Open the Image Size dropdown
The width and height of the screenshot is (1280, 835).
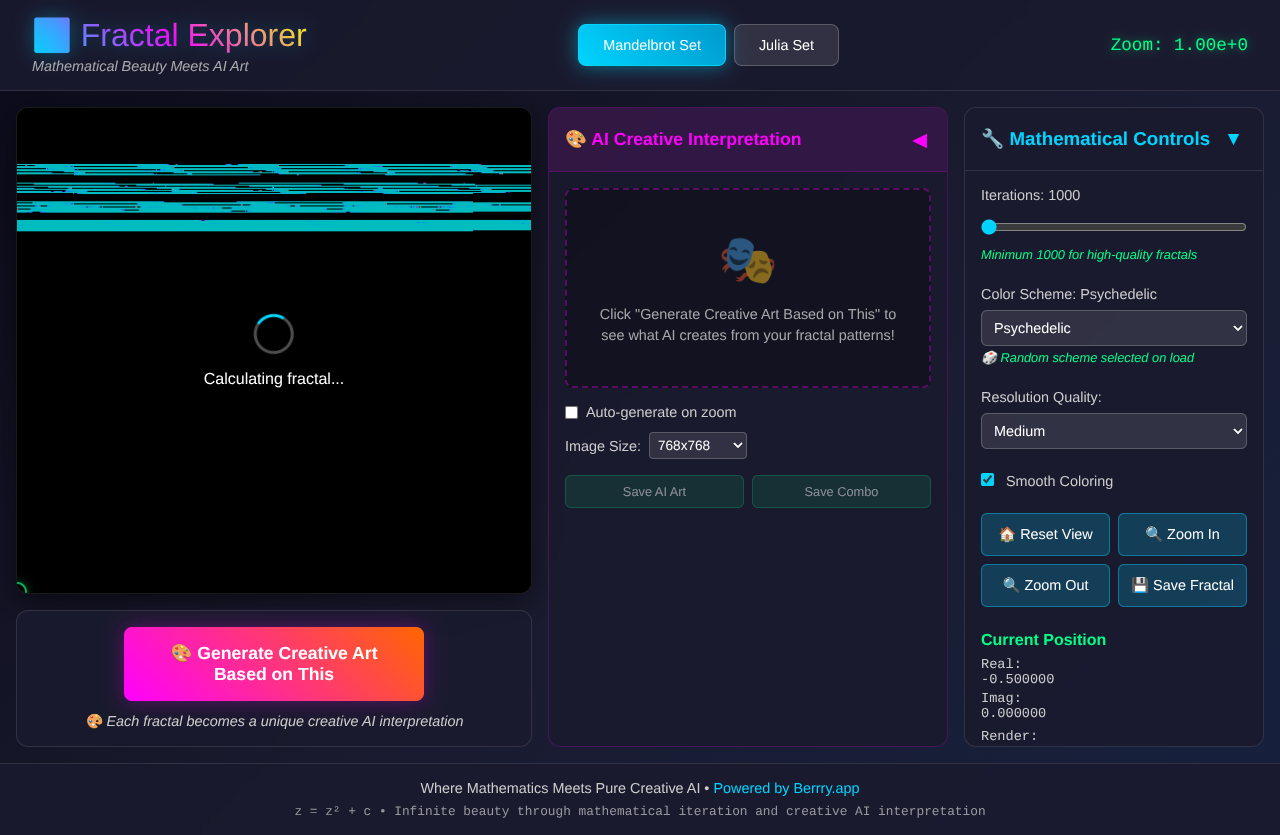[697, 445]
